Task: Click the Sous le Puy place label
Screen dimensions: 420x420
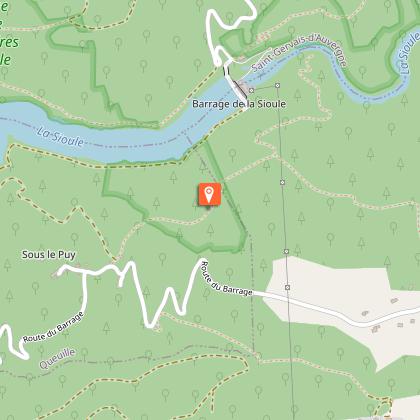Action: [49, 255]
